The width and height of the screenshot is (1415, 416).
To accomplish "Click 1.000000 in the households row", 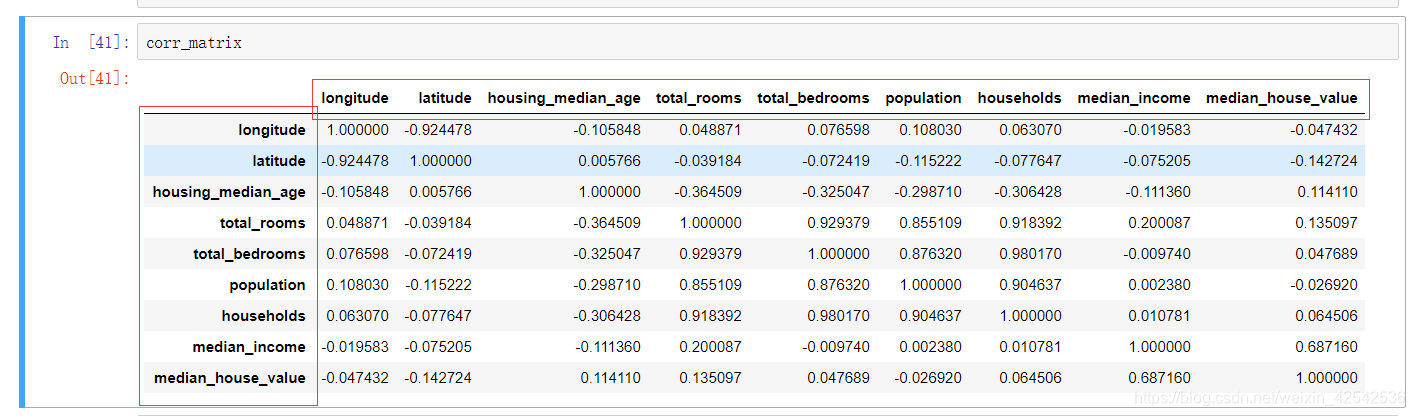I will pyautogui.click(x=1031, y=316).
